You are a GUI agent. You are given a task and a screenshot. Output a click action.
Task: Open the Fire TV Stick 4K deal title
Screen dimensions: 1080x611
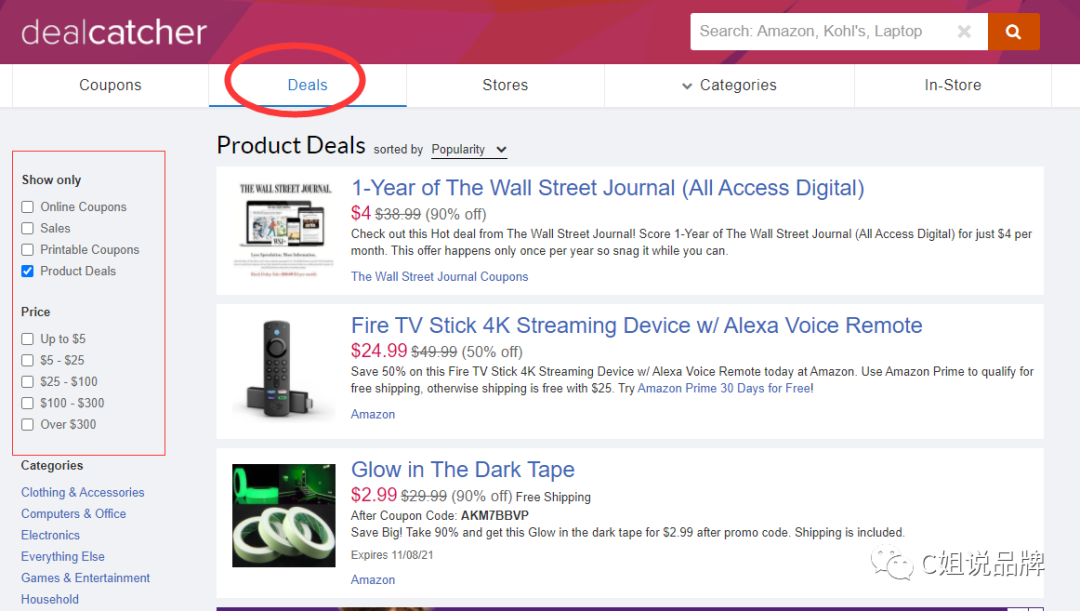coord(636,326)
